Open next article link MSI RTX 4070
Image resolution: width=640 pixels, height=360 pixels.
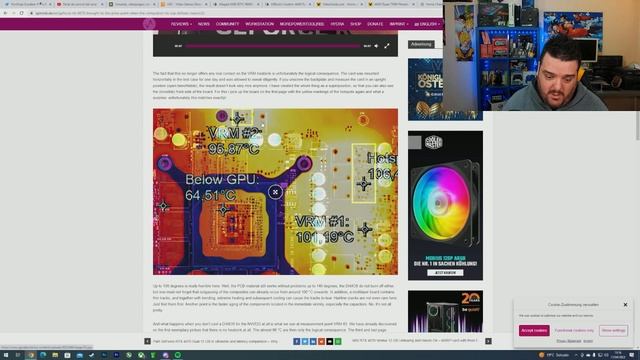pyautogui.click(x=415, y=340)
